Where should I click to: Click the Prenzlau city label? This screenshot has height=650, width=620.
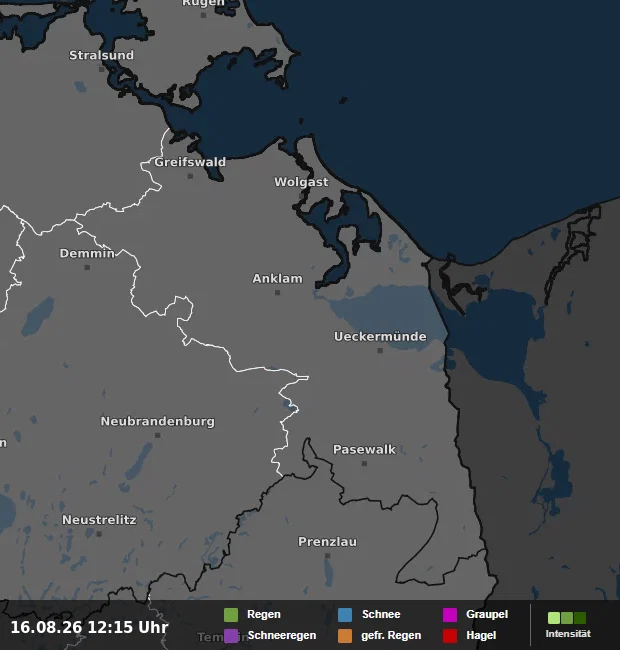tap(327, 542)
